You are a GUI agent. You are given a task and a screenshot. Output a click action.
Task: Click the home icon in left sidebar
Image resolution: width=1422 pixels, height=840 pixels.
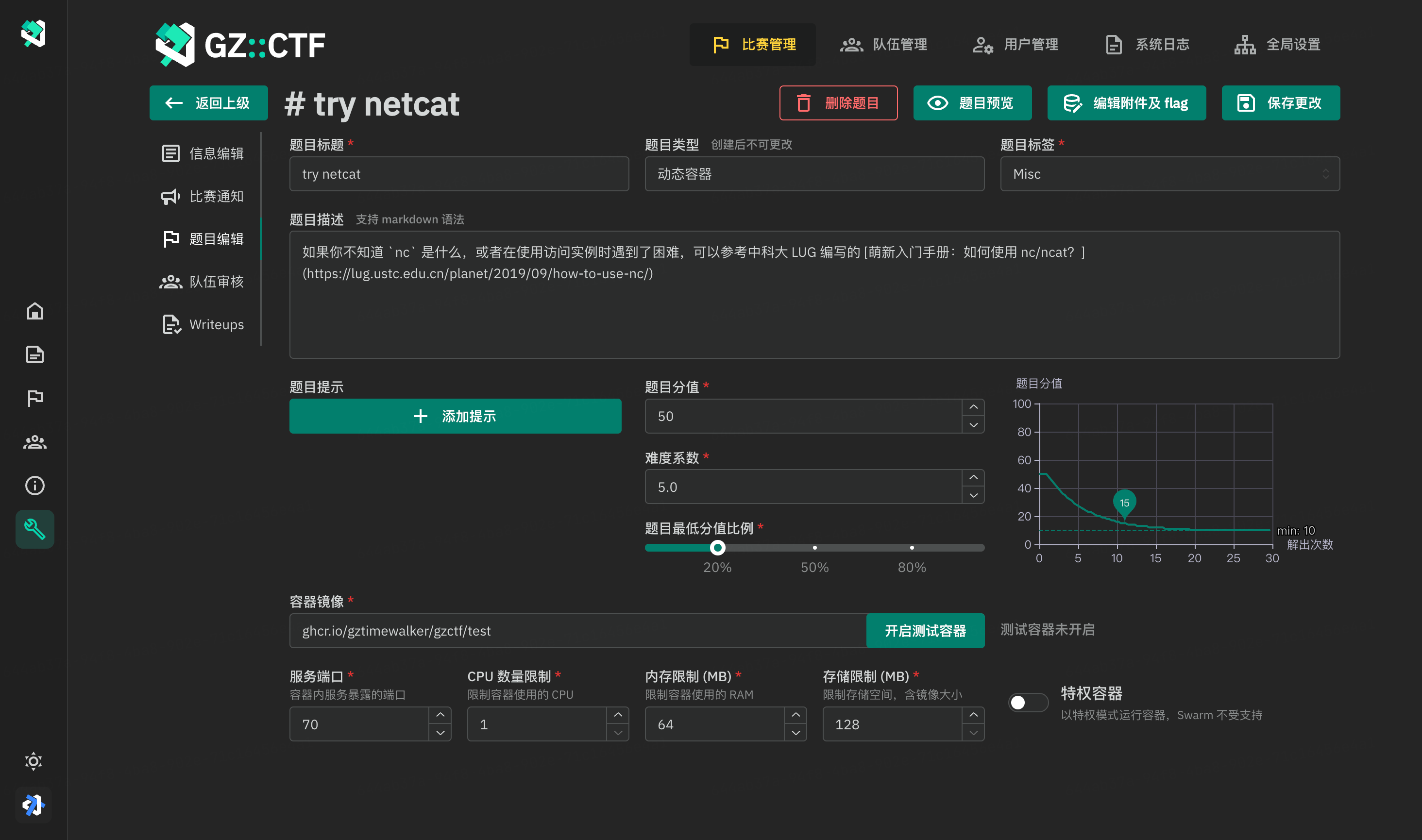[x=34, y=311]
